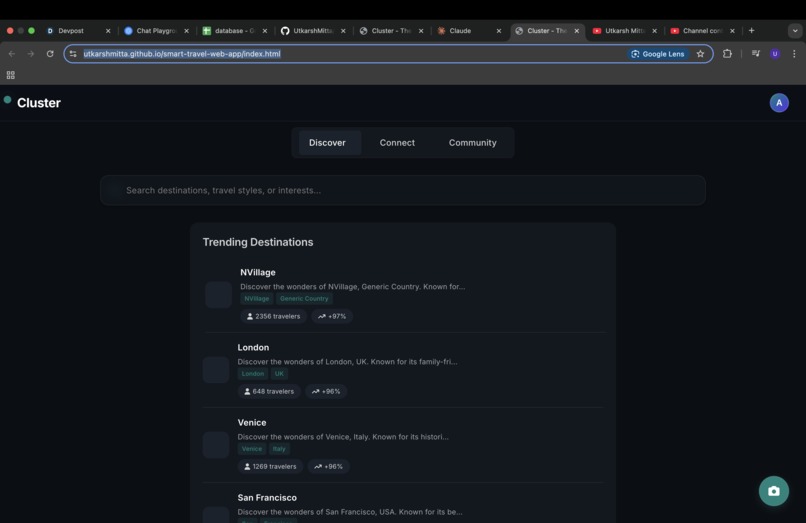Click the 1269 travelers badge
The width and height of the screenshot is (806, 523).
(270, 466)
